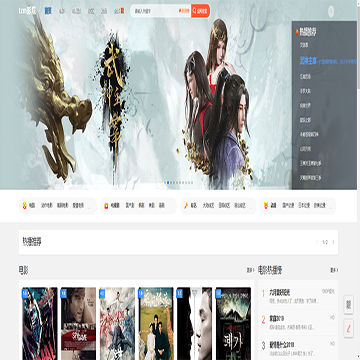Click the upper floating side button
The image size is (360, 360).
(x=349, y=304)
